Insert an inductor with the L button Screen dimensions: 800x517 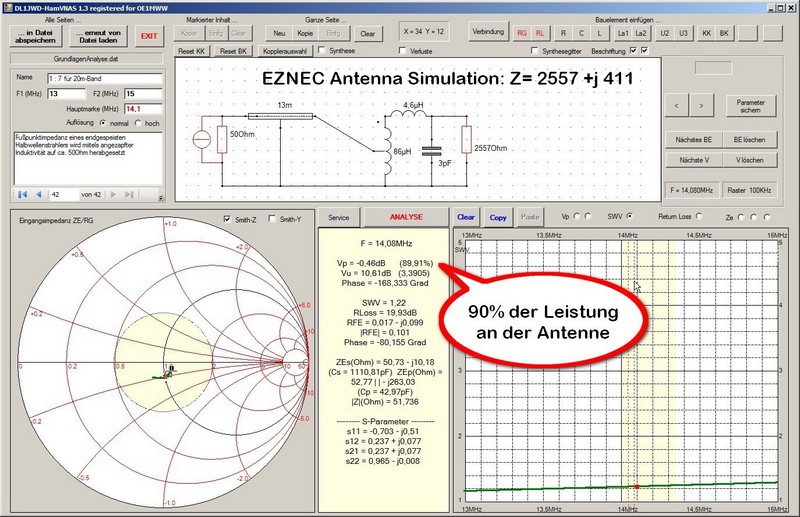click(x=599, y=33)
